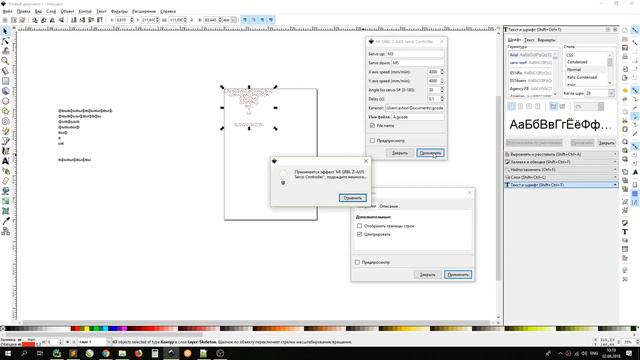
Task: Select the ellipse tool
Action: tap(5, 101)
